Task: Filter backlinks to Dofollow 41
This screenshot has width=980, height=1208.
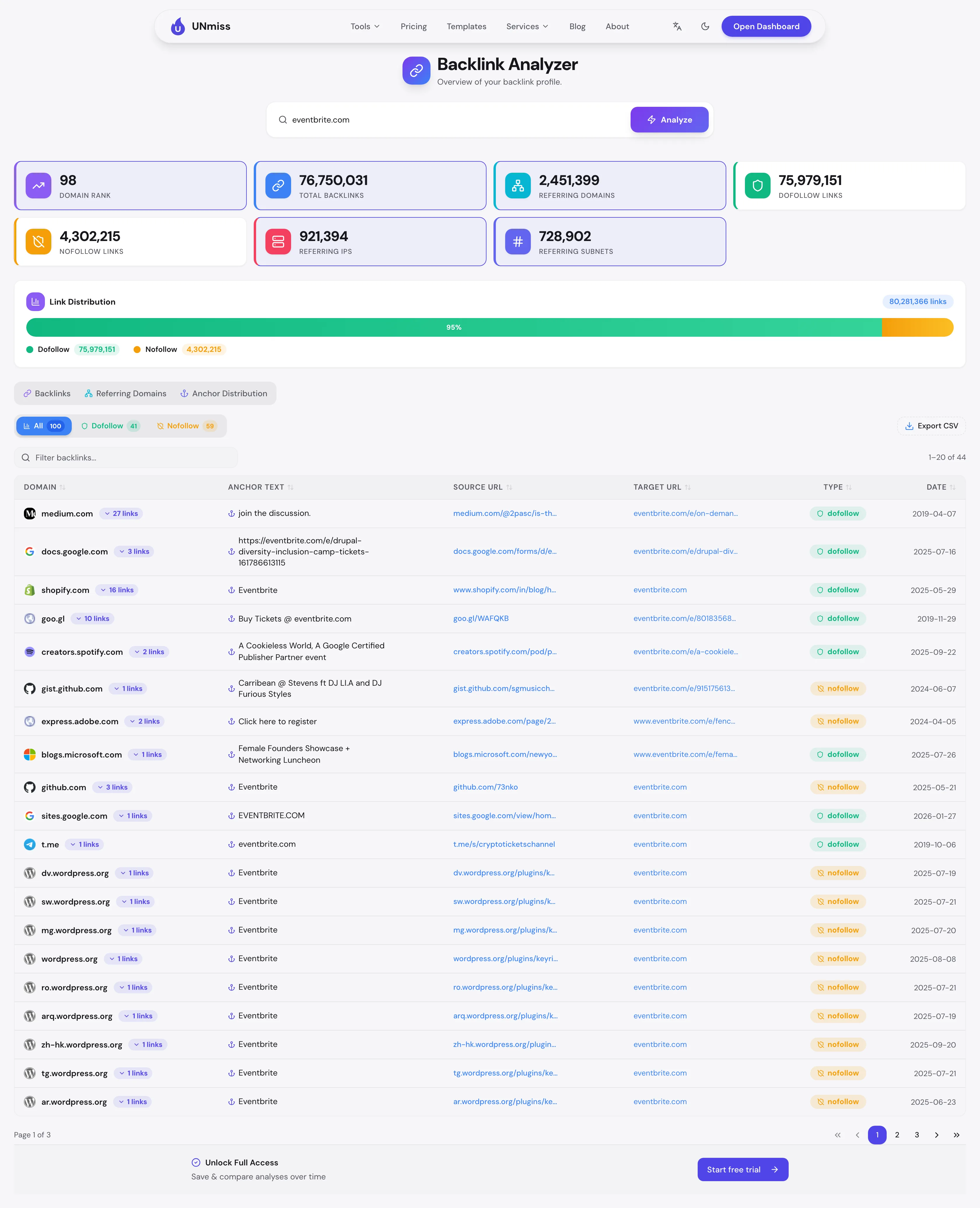Action: point(110,426)
